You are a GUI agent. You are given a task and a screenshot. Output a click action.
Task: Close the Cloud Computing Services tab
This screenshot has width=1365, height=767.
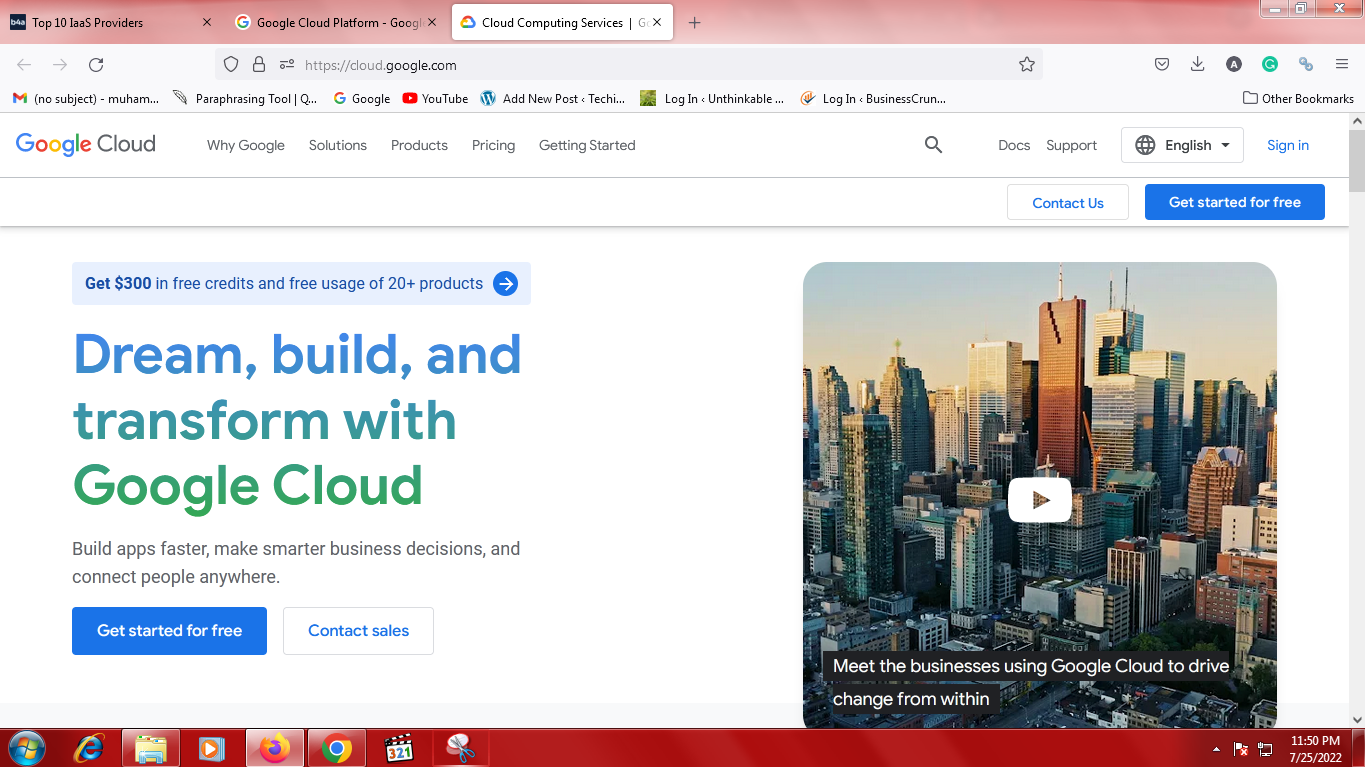pyautogui.click(x=657, y=22)
